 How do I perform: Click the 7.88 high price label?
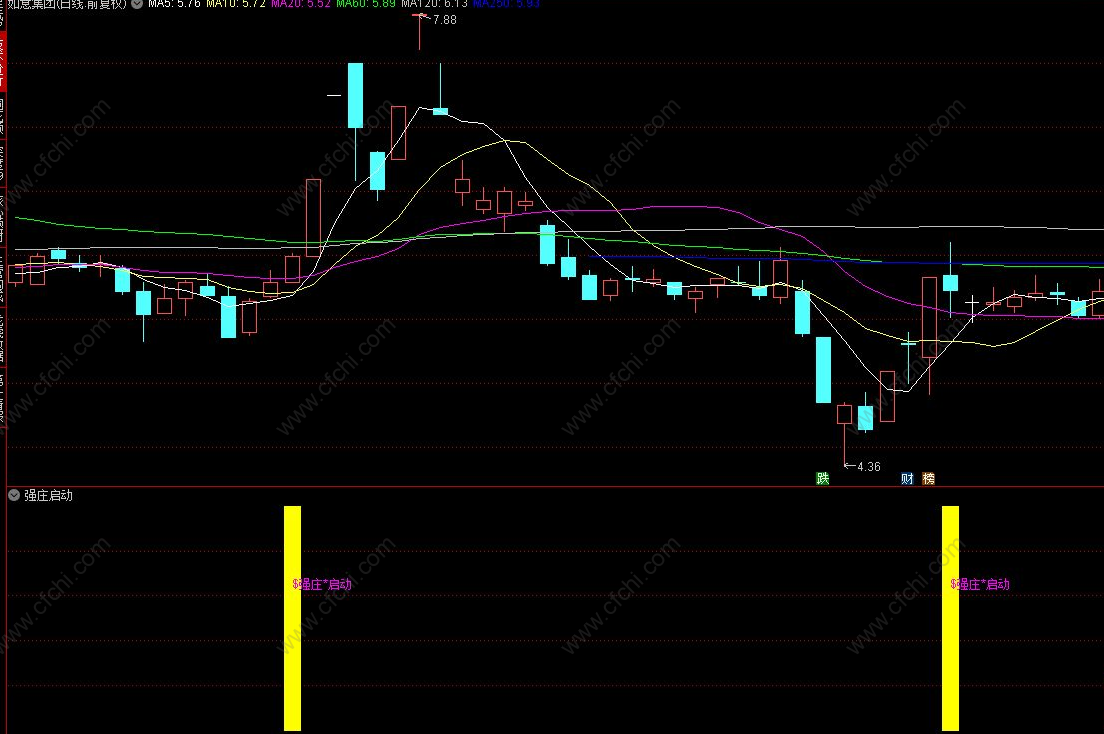pyautogui.click(x=445, y=20)
